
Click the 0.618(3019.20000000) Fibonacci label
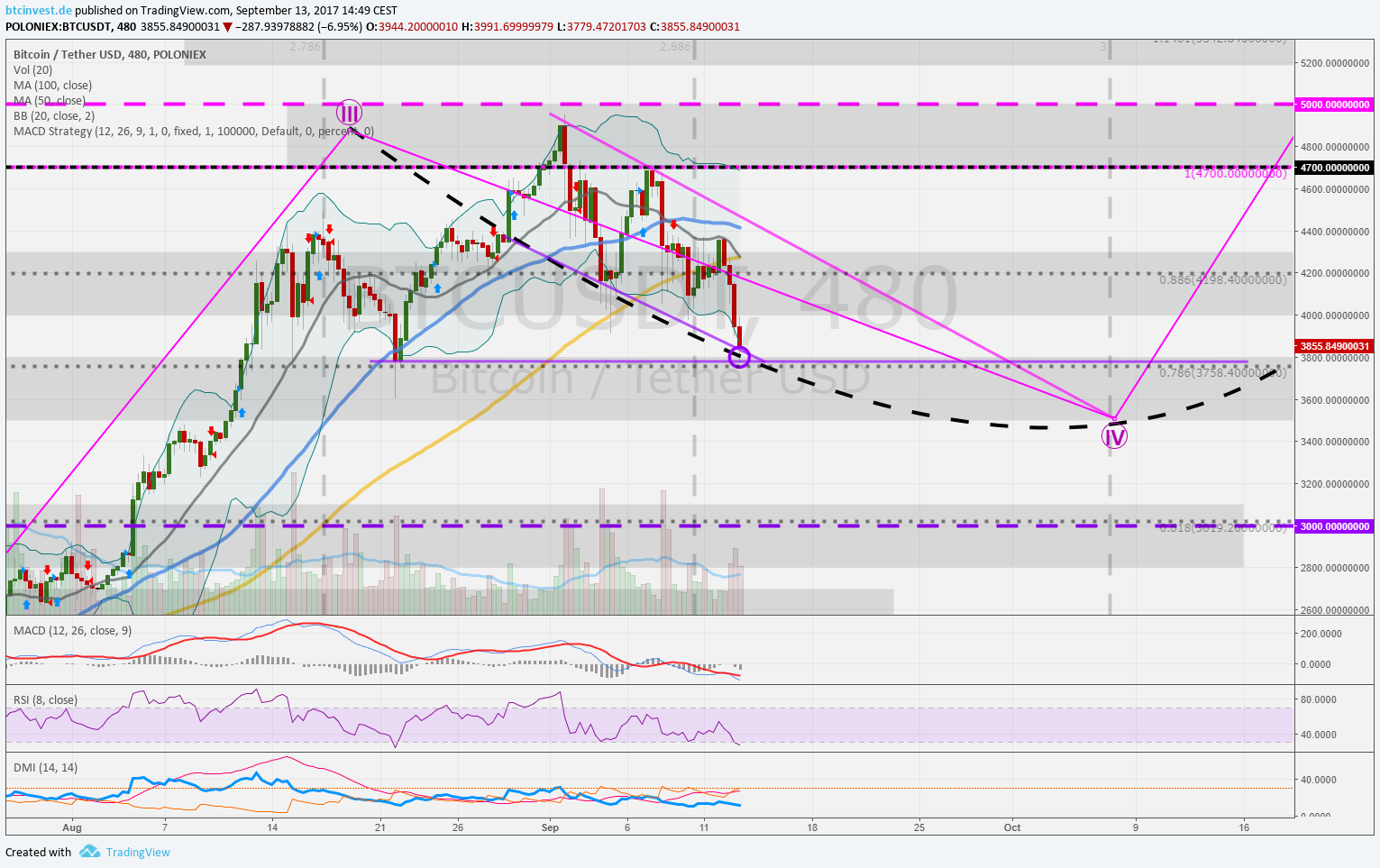1223,528
